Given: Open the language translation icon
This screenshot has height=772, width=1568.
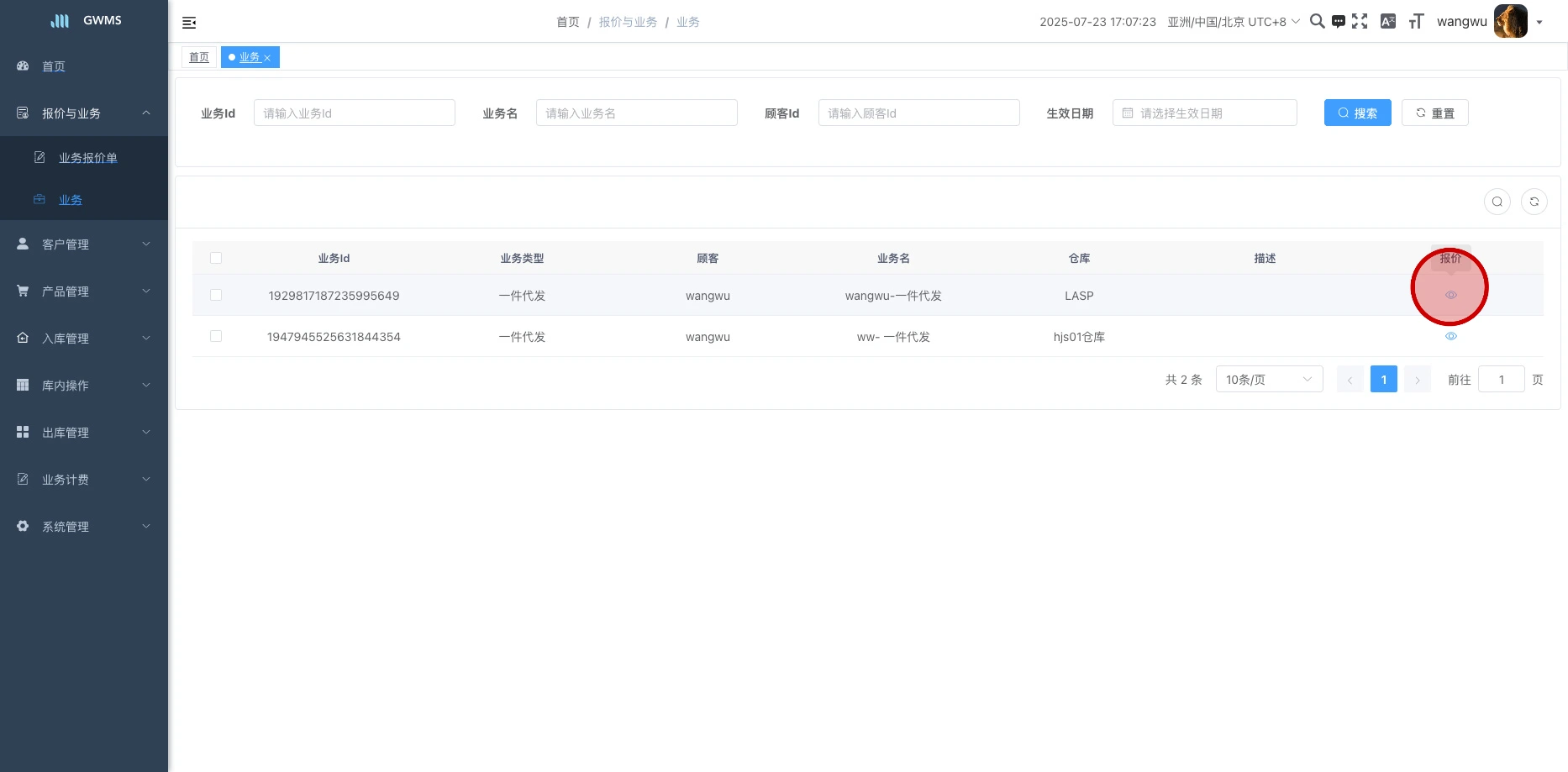Looking at the screenshot, I should tap(1388, 22).
